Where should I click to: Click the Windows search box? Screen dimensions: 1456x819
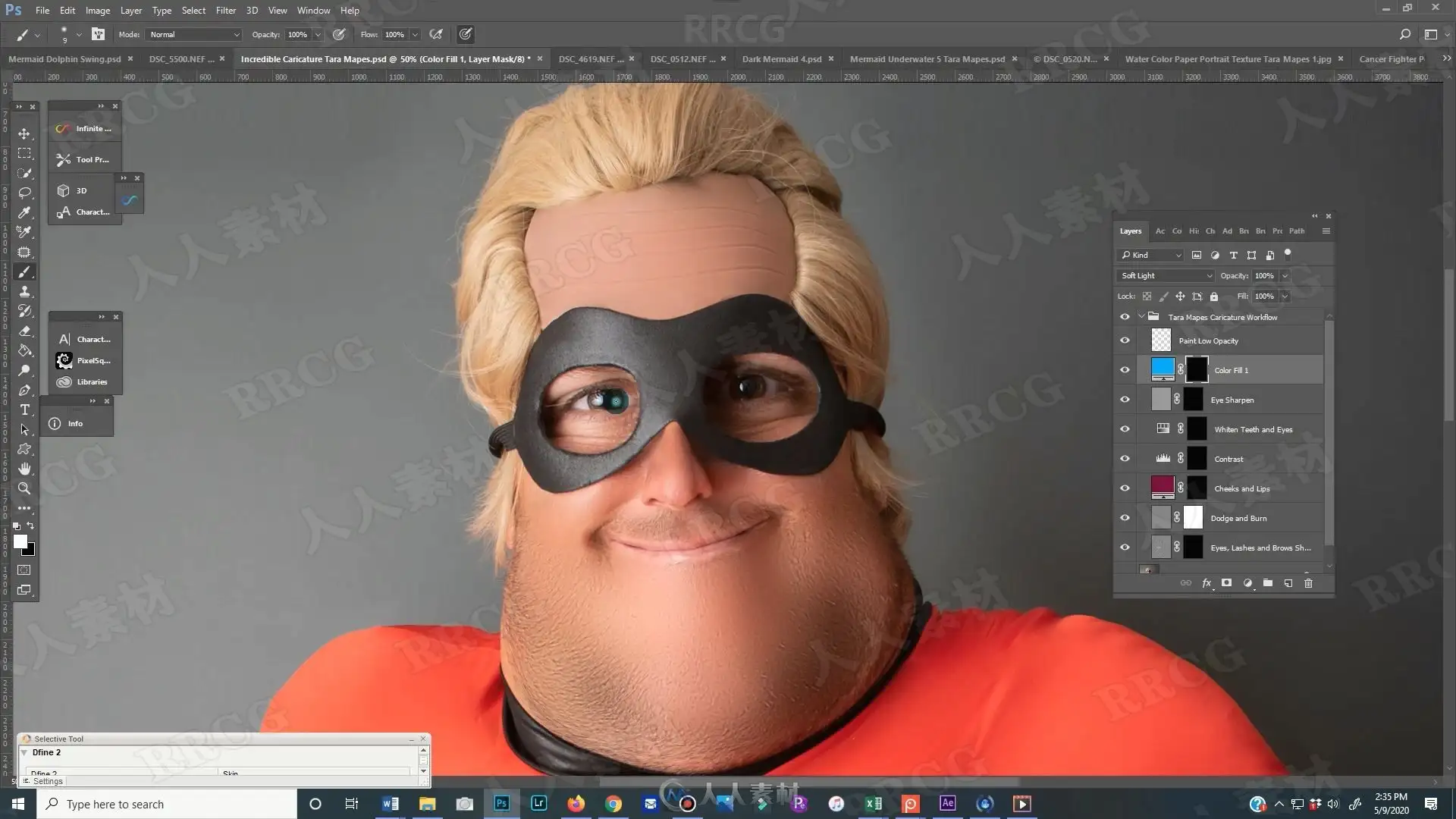[x=167, y=804]
